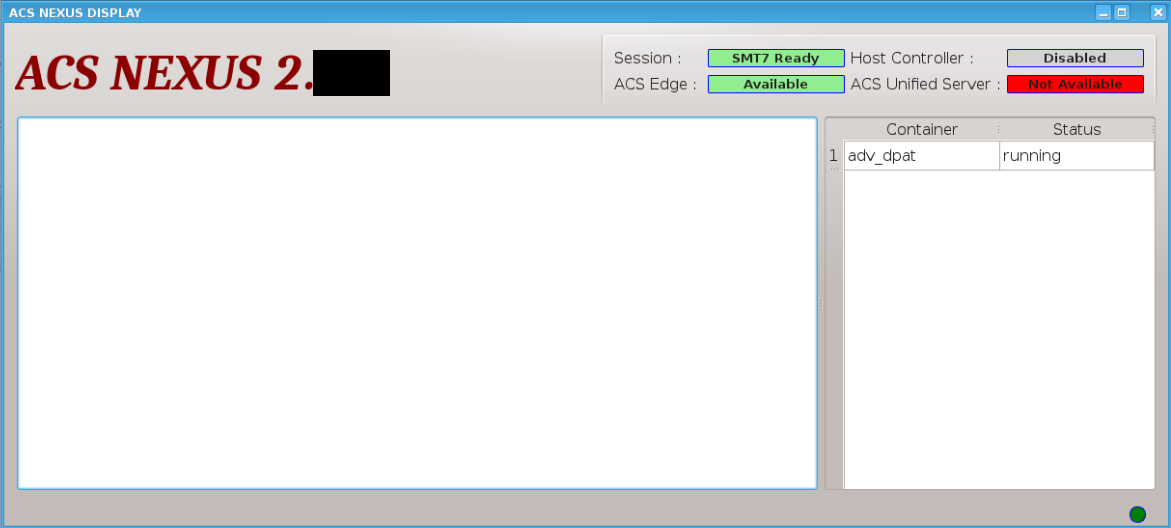The image size is (1171, 528).
Task: Click the Disabled Host Controller status
Action: click(1075, 58)
